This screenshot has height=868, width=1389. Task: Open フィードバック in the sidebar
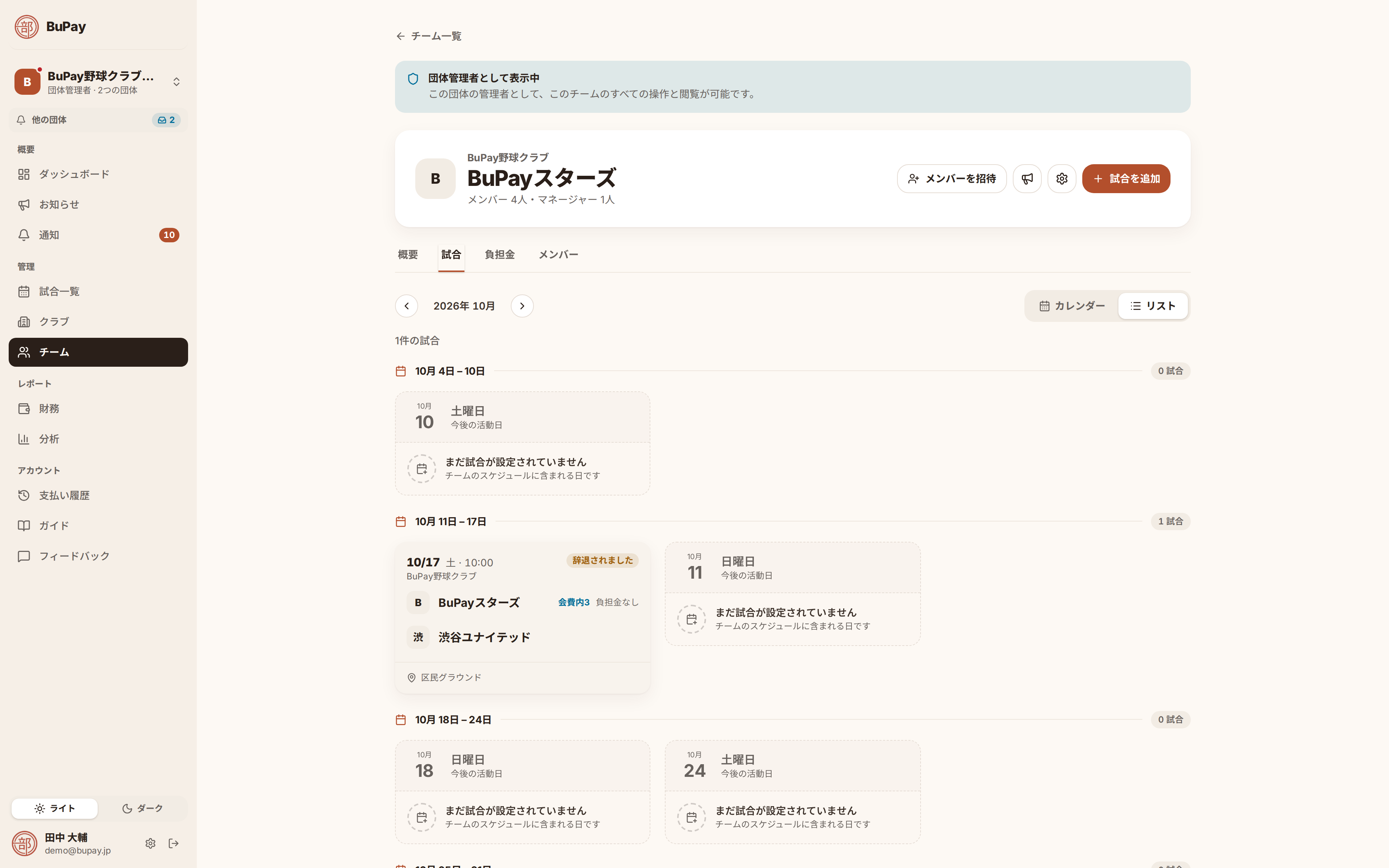(98, 556)
